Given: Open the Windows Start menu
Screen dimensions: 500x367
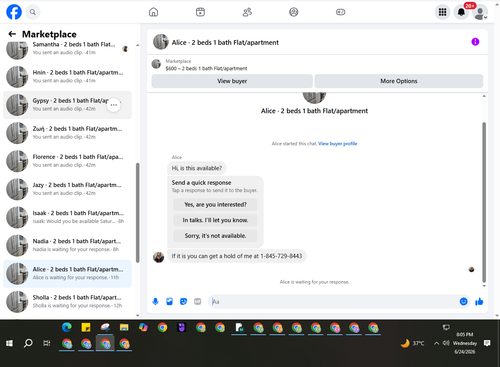Looking at the screenshot, I should [x=9, y=343].
